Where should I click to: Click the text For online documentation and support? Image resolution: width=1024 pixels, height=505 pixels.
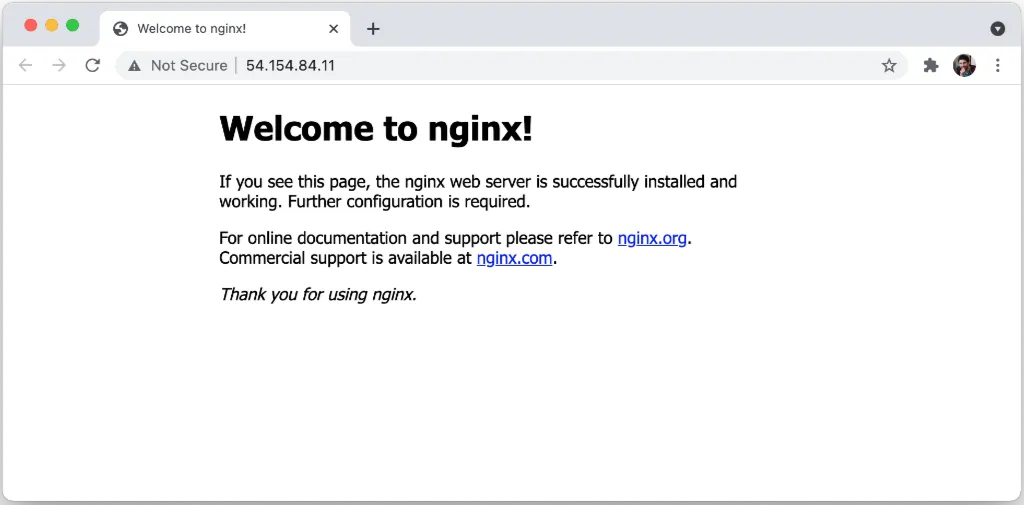click(360, 238)
